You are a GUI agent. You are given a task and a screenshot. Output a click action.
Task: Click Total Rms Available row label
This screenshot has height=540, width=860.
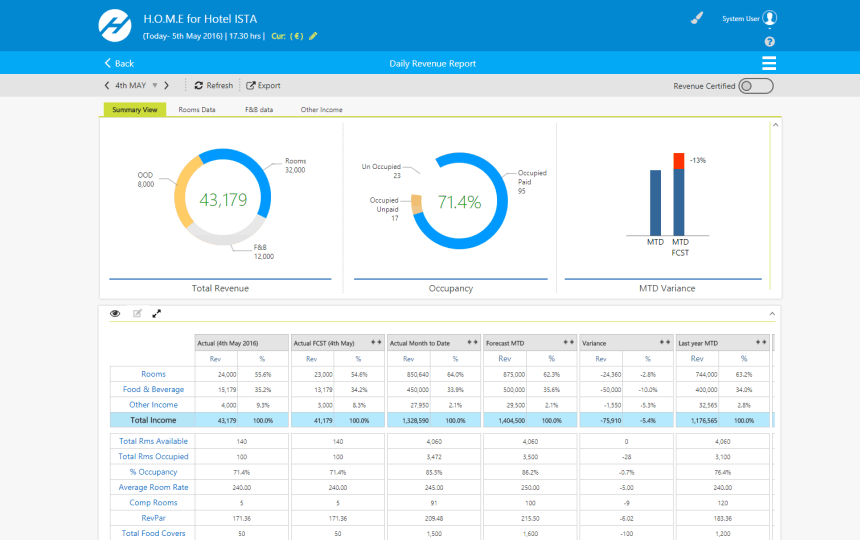pyautogui.click(x=153, y=441)
